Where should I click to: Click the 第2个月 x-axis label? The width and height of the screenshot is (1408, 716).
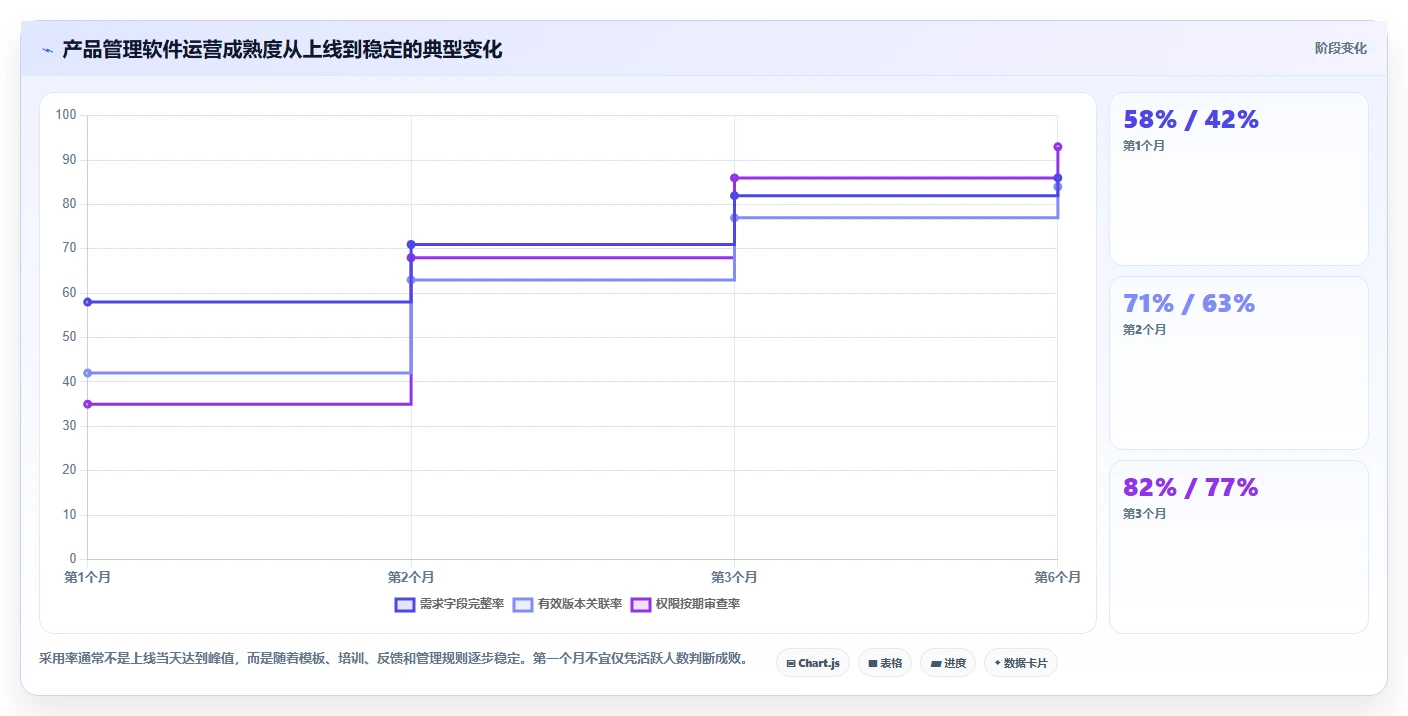411,577
